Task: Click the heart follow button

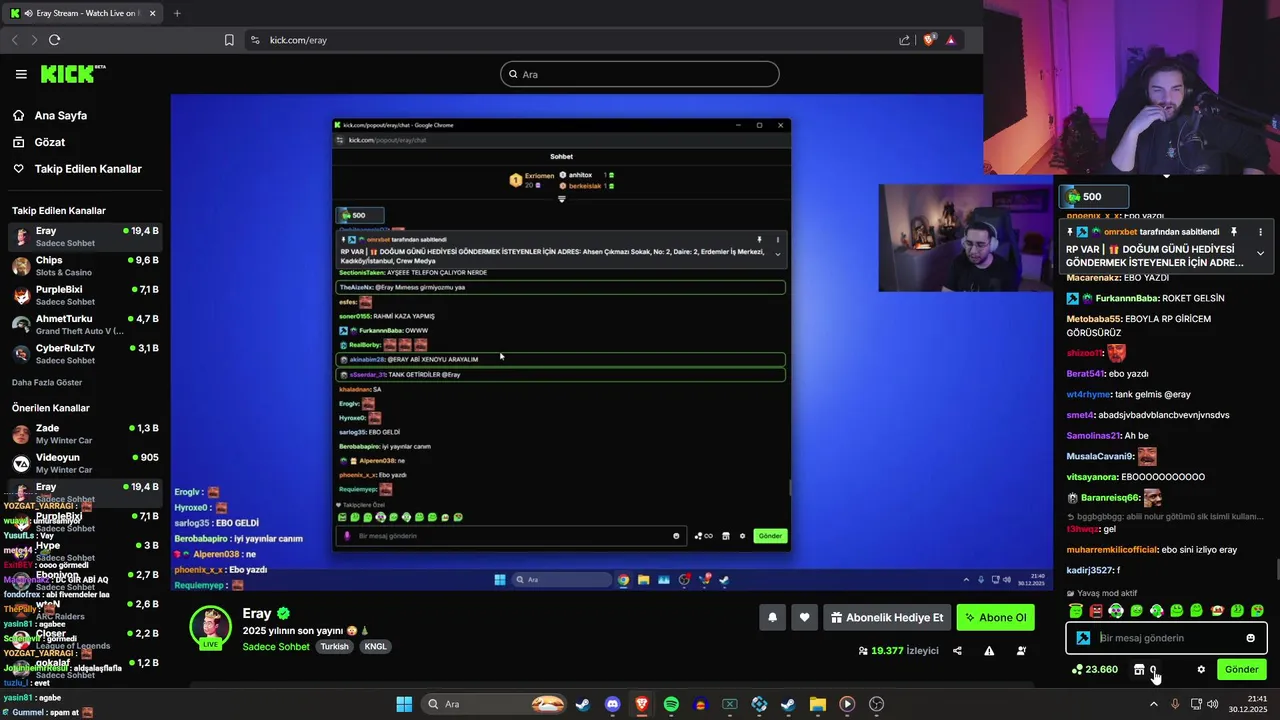Action: [x=804, y=618]
